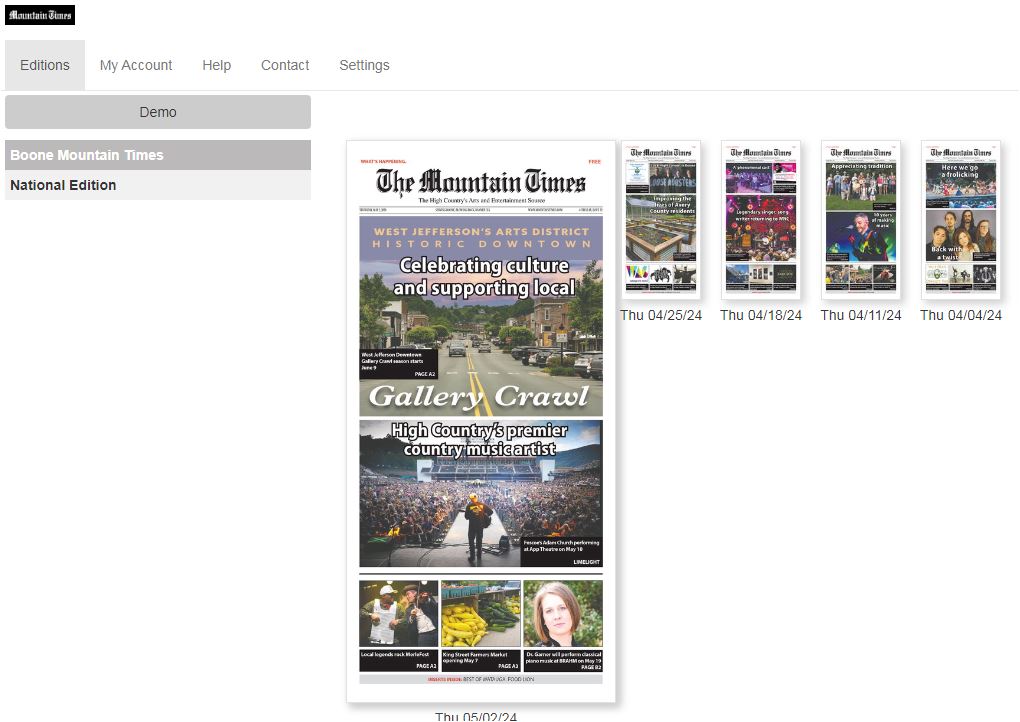Click the Mountain Times logo
The image size is (1020, 722).
pos(40,15)
